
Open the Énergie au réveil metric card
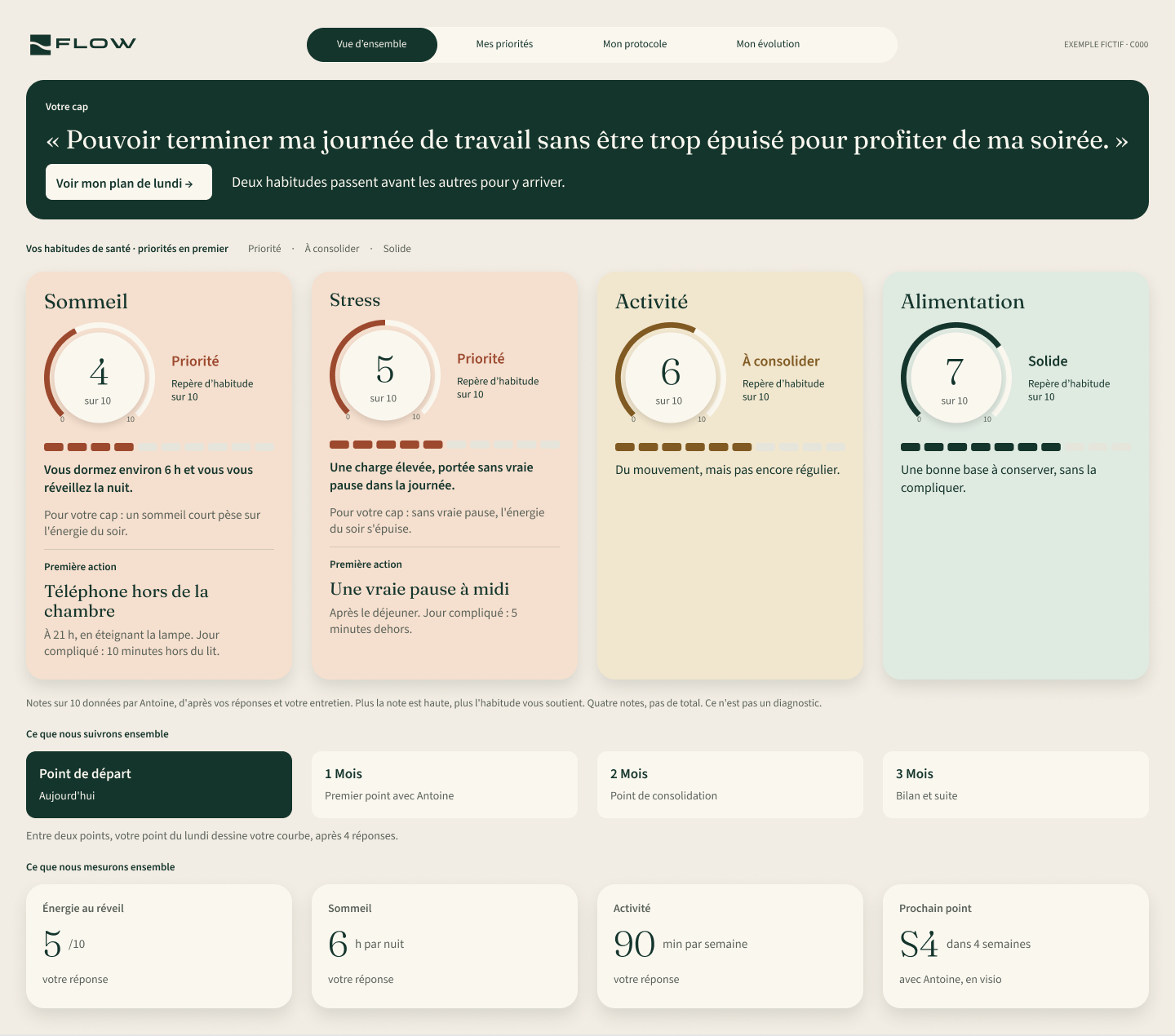coord(159,946)
